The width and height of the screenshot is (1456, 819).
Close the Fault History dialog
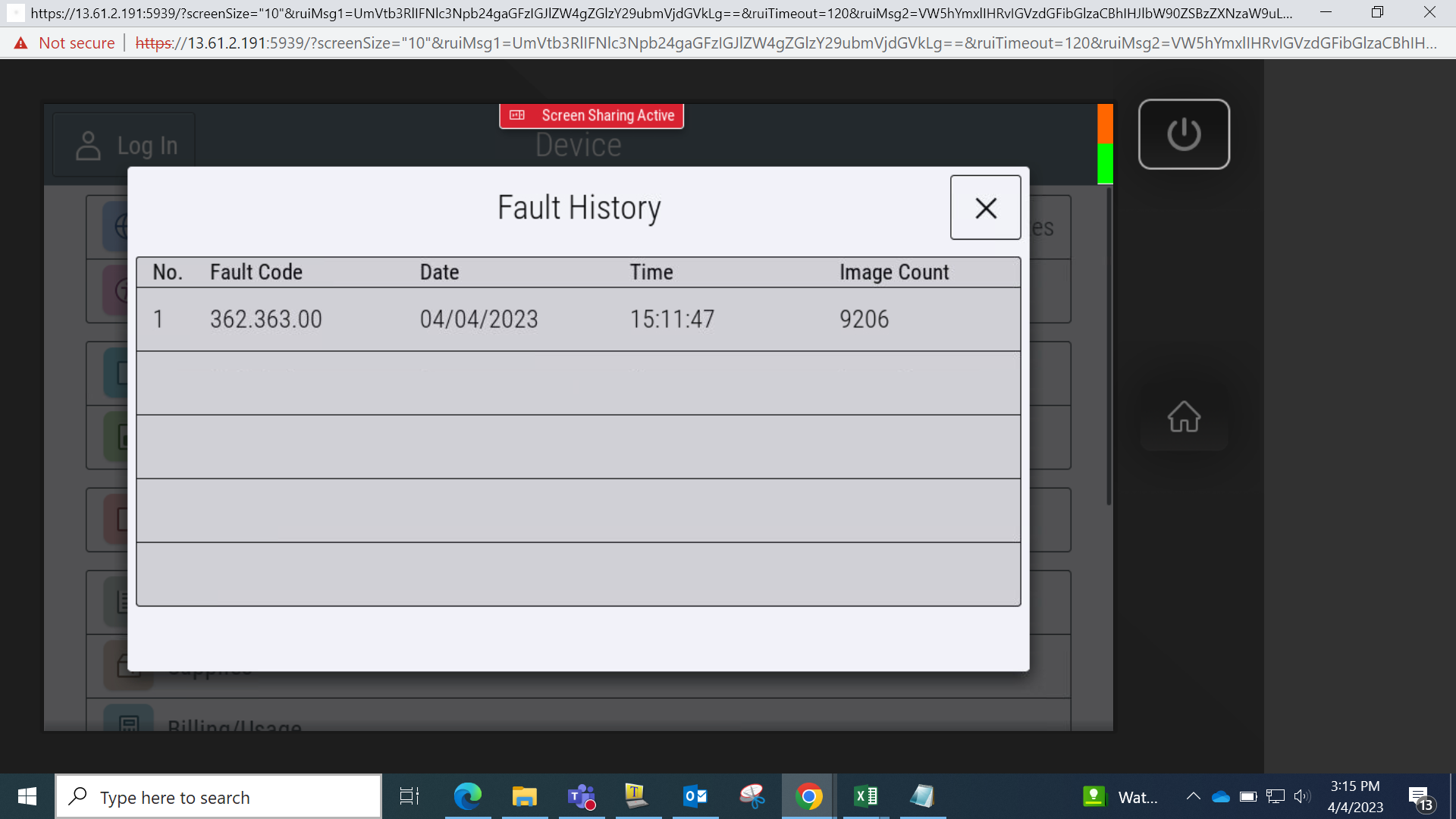[985, 208]
